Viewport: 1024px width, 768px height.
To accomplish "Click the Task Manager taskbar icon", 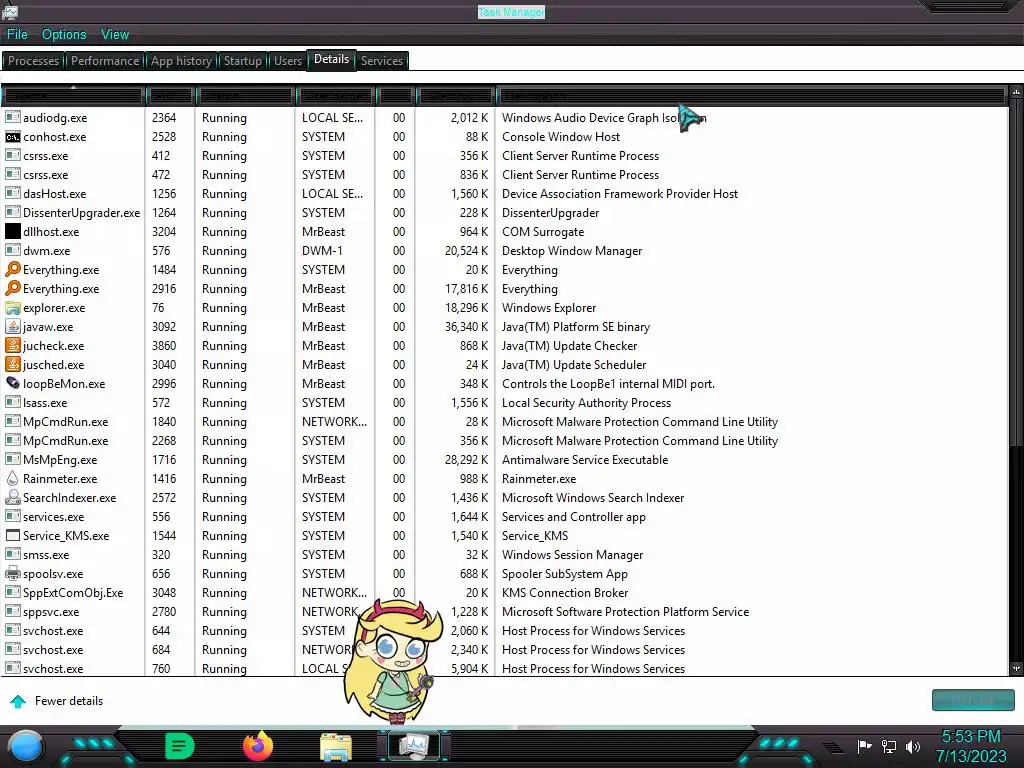I will tap(414, 746).
